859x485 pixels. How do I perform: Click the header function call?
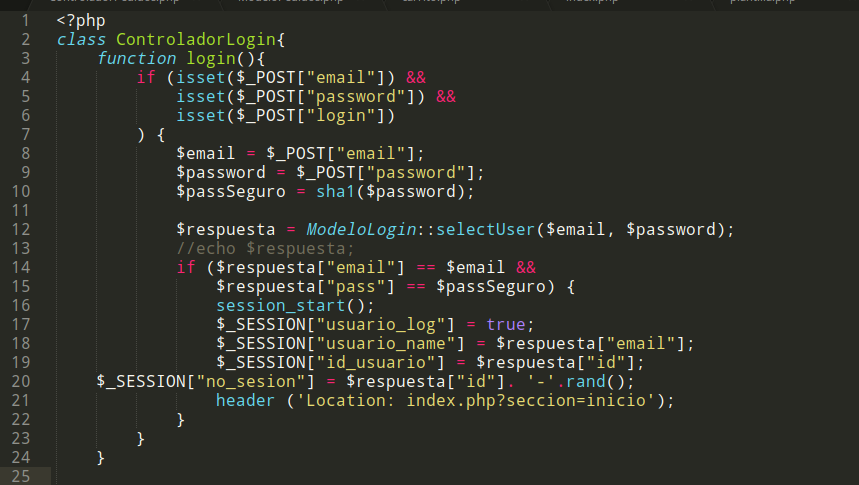tap(245, 401)
